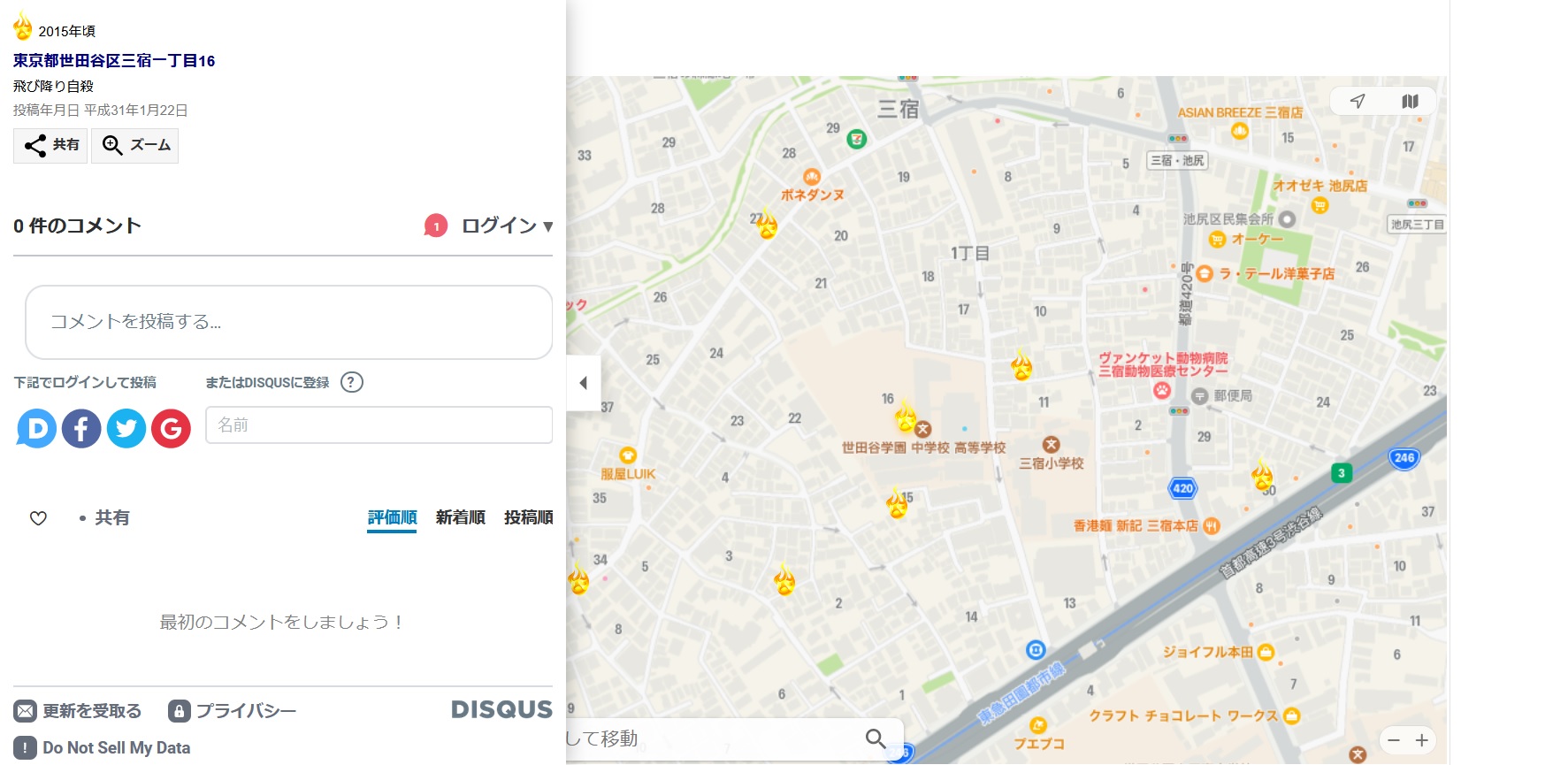Click the ヴァンケット動物病院 paw marker
Viewport: 1568px width, 765px height.
coord(1161,390)
